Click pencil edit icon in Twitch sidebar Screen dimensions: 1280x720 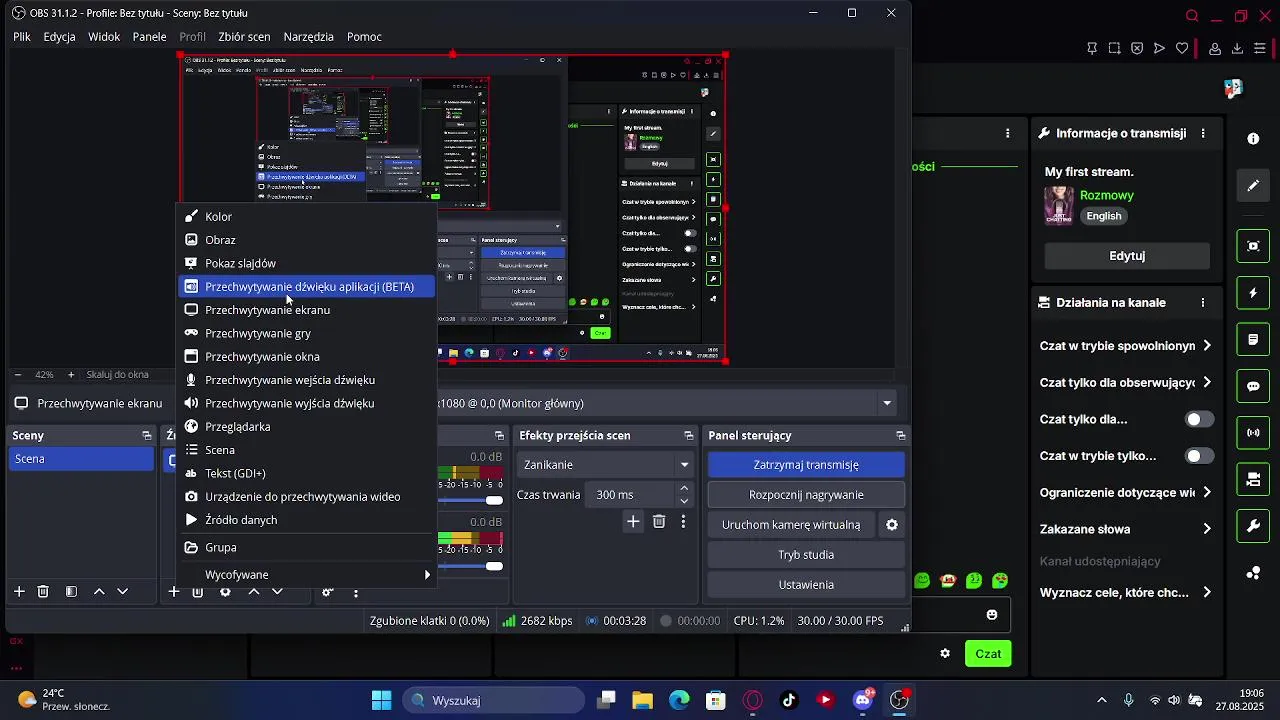(1253, 186)
